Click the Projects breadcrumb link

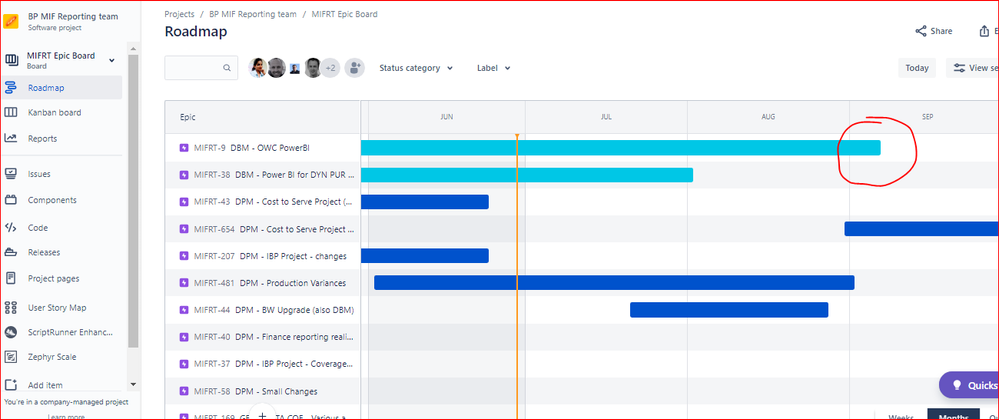(179, 13)
